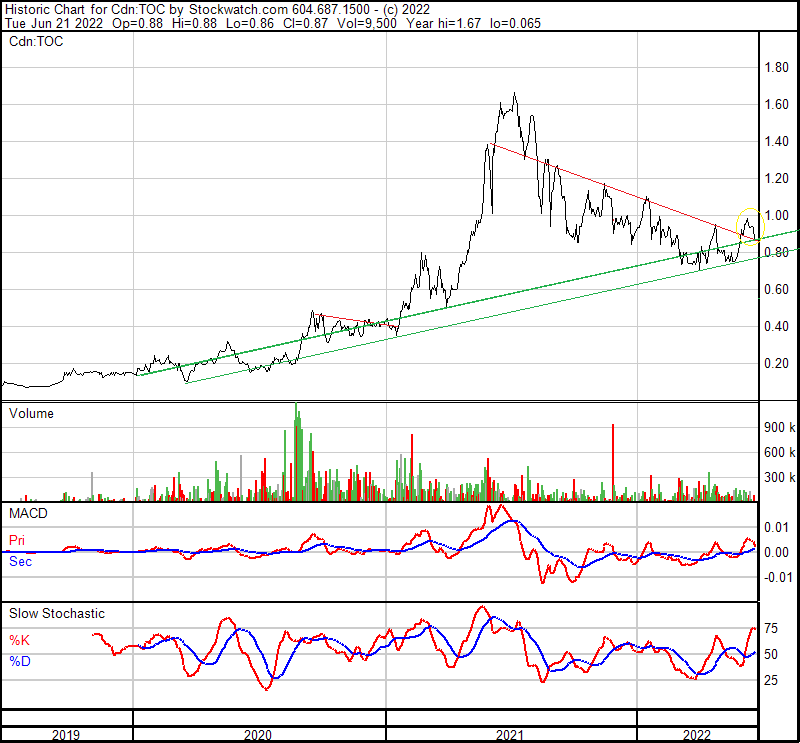Screen dimensions: 800x743
Task: Click the tallest red volume spike in 2021
Action: 613,462
